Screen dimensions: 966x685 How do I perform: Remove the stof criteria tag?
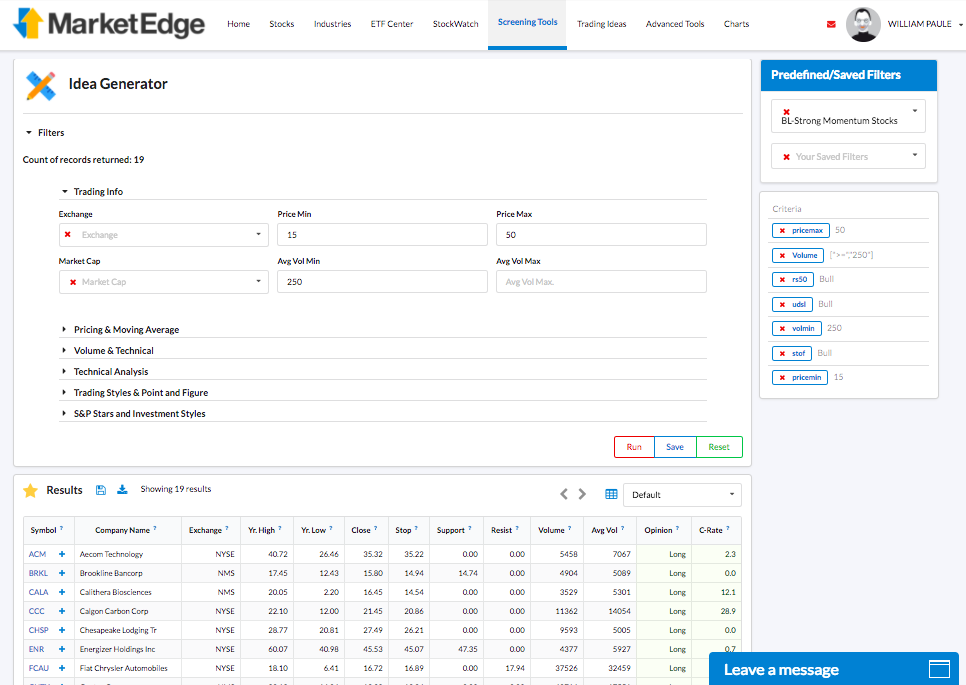coord(782,353)
